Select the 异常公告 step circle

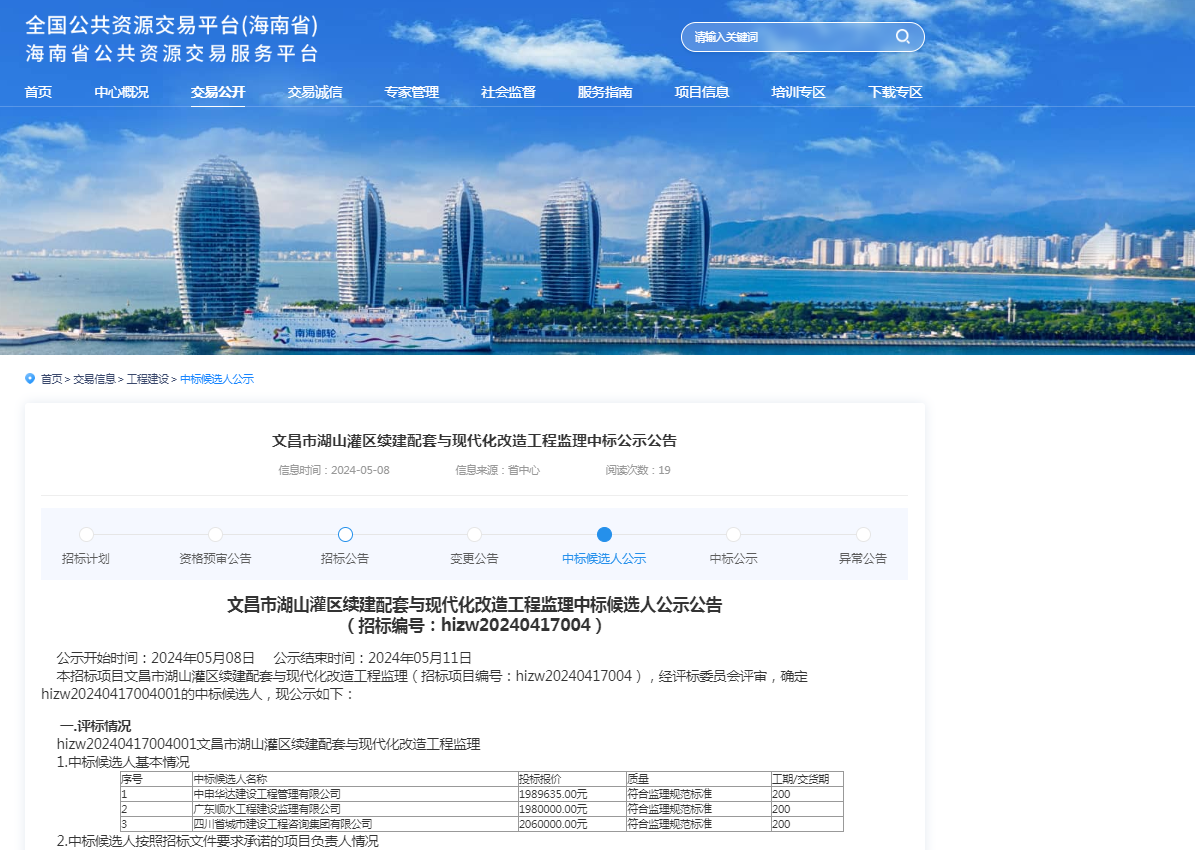coord(863,535)
